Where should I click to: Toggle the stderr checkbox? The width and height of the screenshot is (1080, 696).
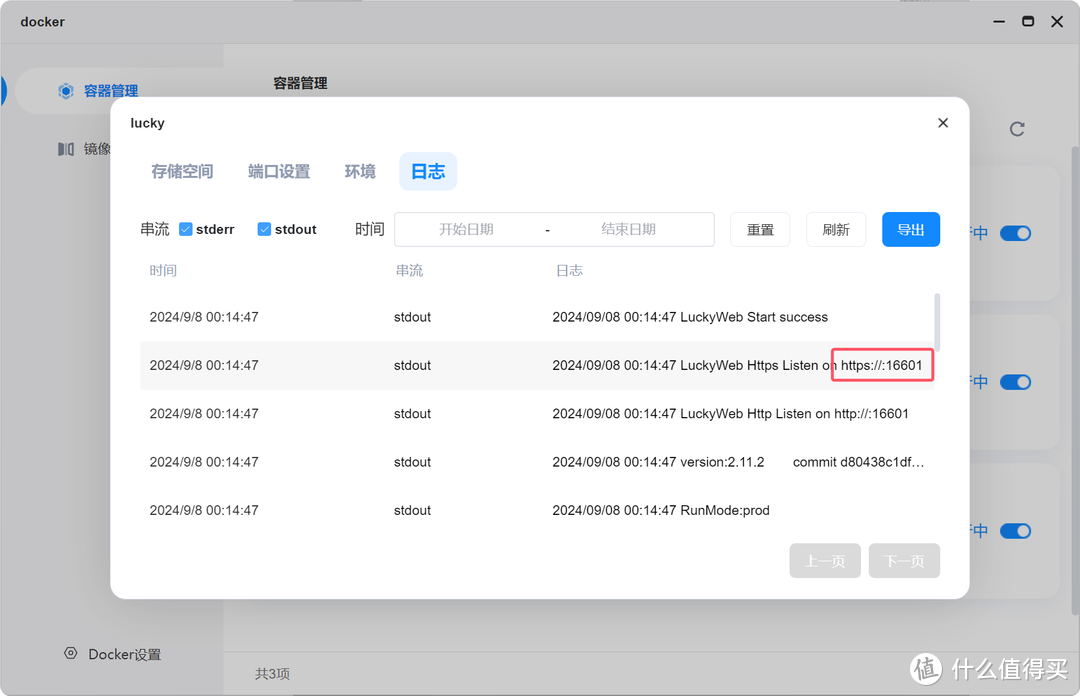pyautogui.click(x=186, y=229)
